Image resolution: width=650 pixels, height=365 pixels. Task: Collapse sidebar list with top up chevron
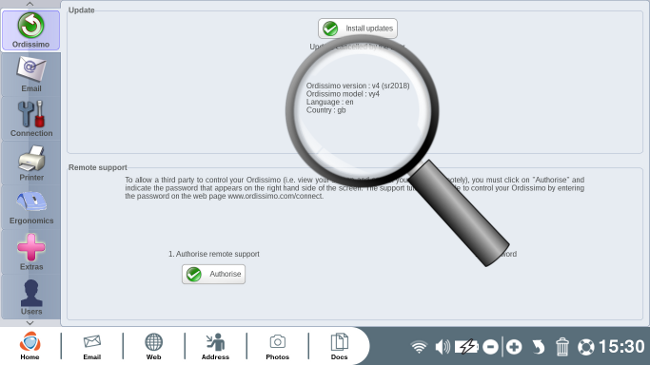pyautogui.click(x=30, y=4)
